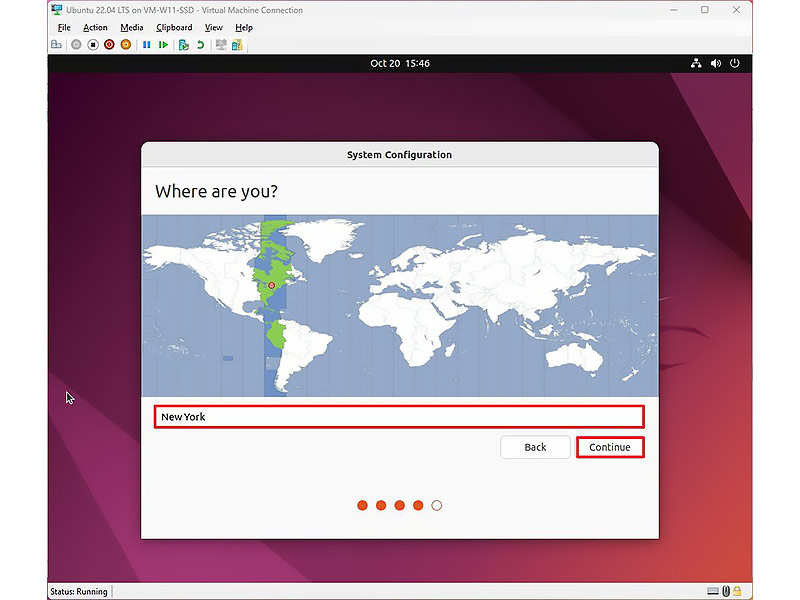Click the Continue button
The image size is (800, 600).
[610, 447]
